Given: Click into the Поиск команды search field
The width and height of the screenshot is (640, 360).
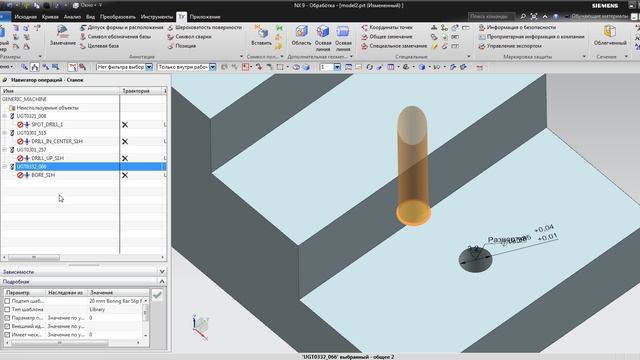Looking at the screenshot, I should click(492, 17).
